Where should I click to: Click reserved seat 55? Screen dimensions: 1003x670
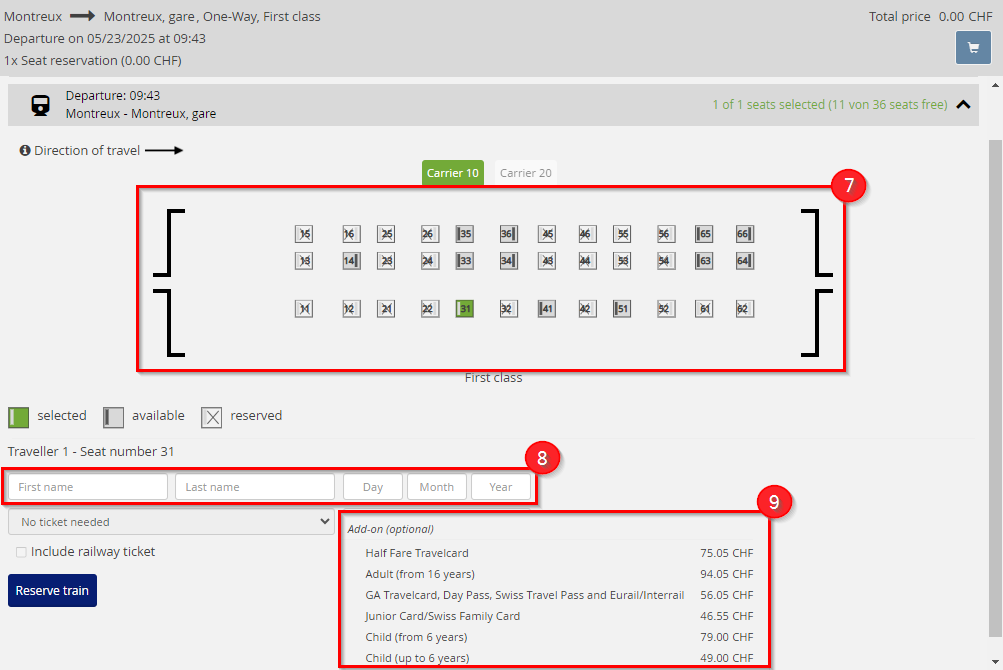(x=622, y=234)
